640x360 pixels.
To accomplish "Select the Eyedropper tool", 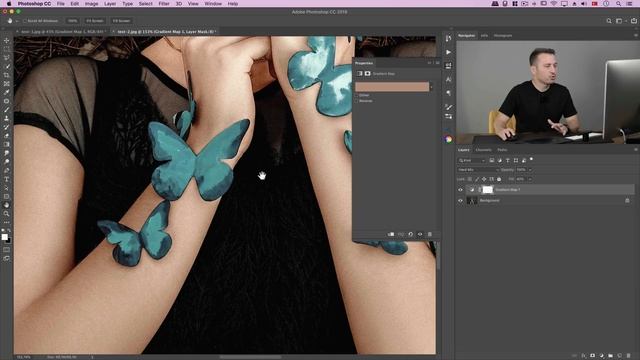I will coord(7,92).
